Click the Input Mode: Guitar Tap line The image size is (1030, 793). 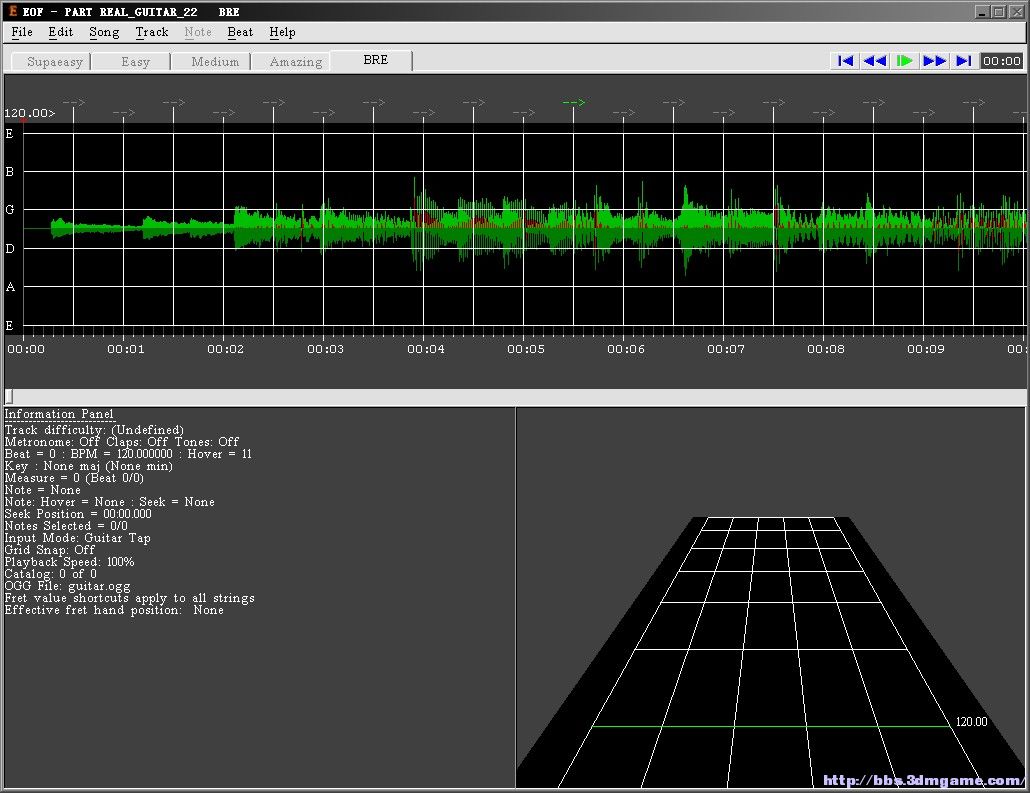78,537
